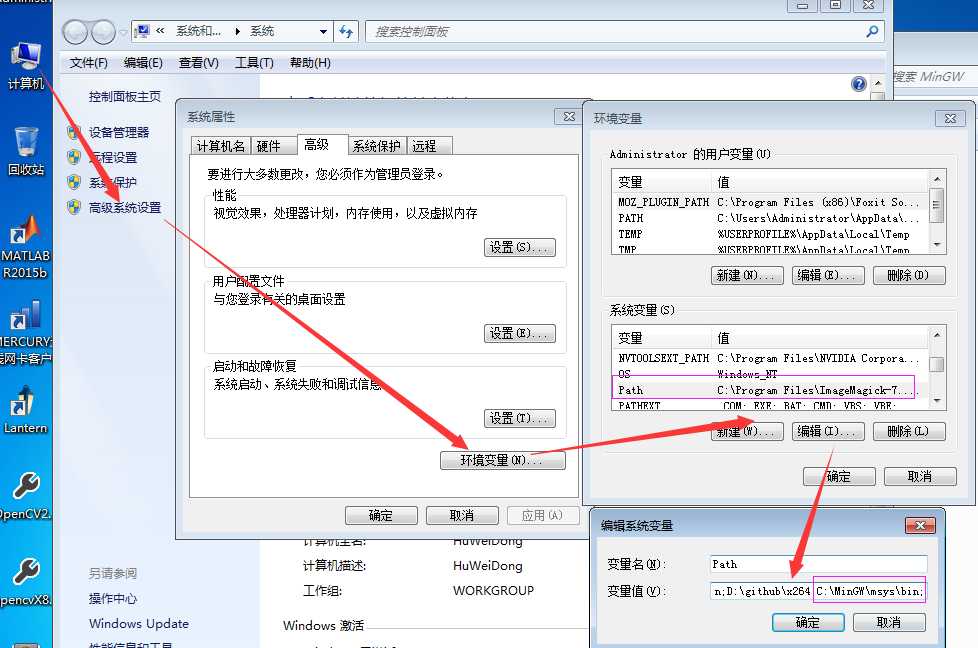
Task: Click 删除(D) for user variables
Action: (909, 275)
